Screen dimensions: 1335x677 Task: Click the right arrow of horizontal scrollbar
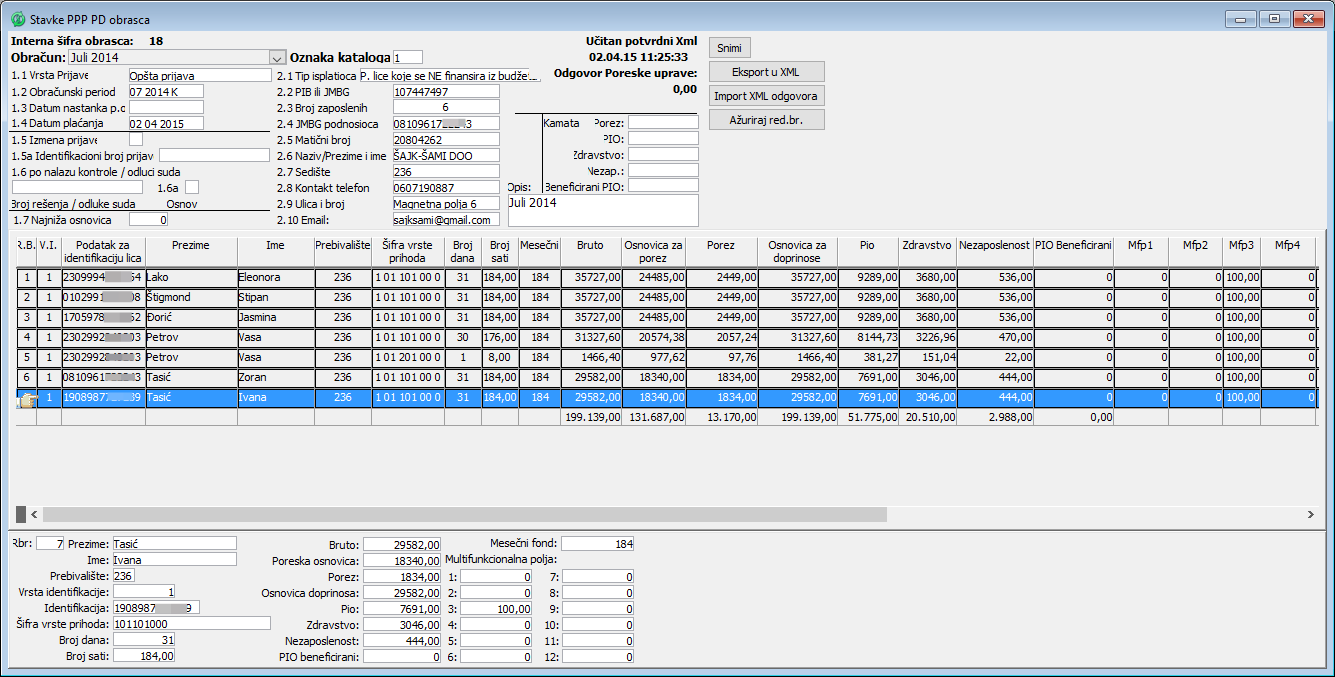tap(1311, 514)
